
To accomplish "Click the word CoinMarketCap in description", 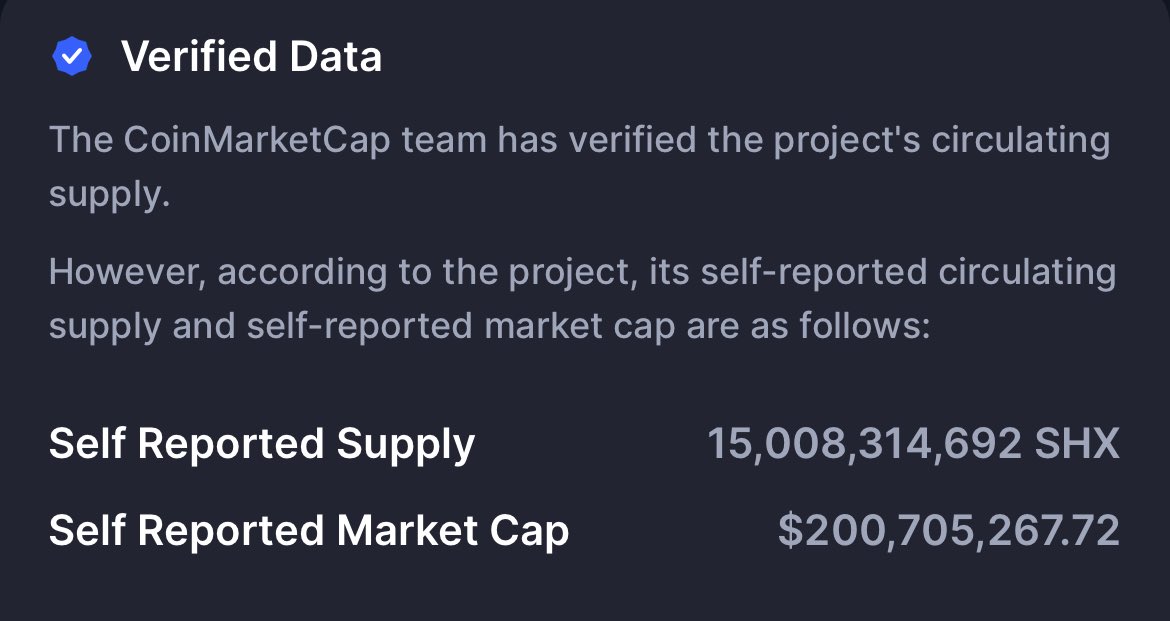I will coord(257,141).
